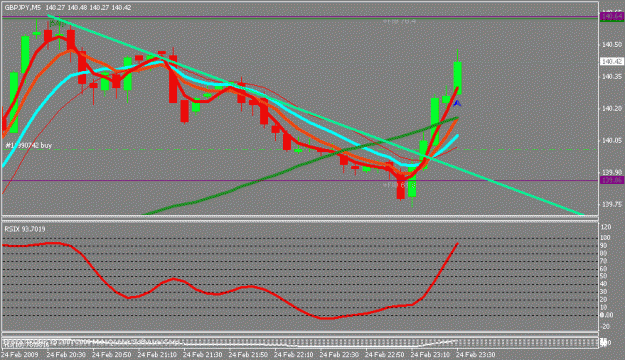Click the '24 Feb 22:10' time label

(293, 354)
